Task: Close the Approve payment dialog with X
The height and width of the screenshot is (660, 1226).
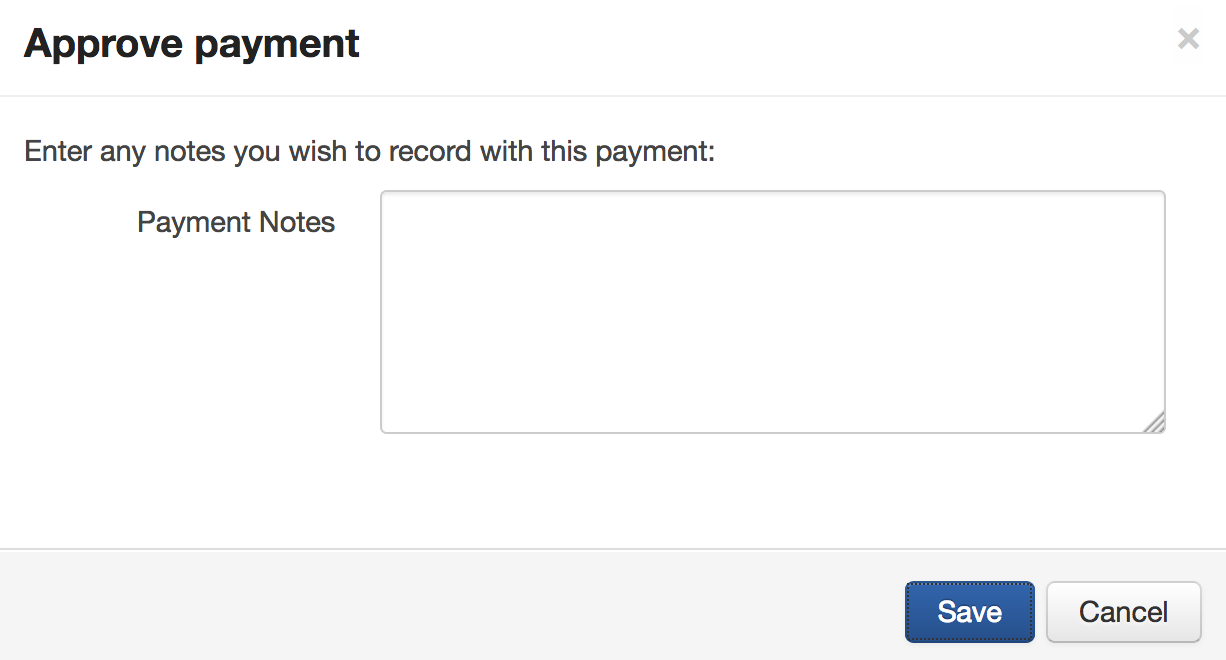Action: point(1188,40)
